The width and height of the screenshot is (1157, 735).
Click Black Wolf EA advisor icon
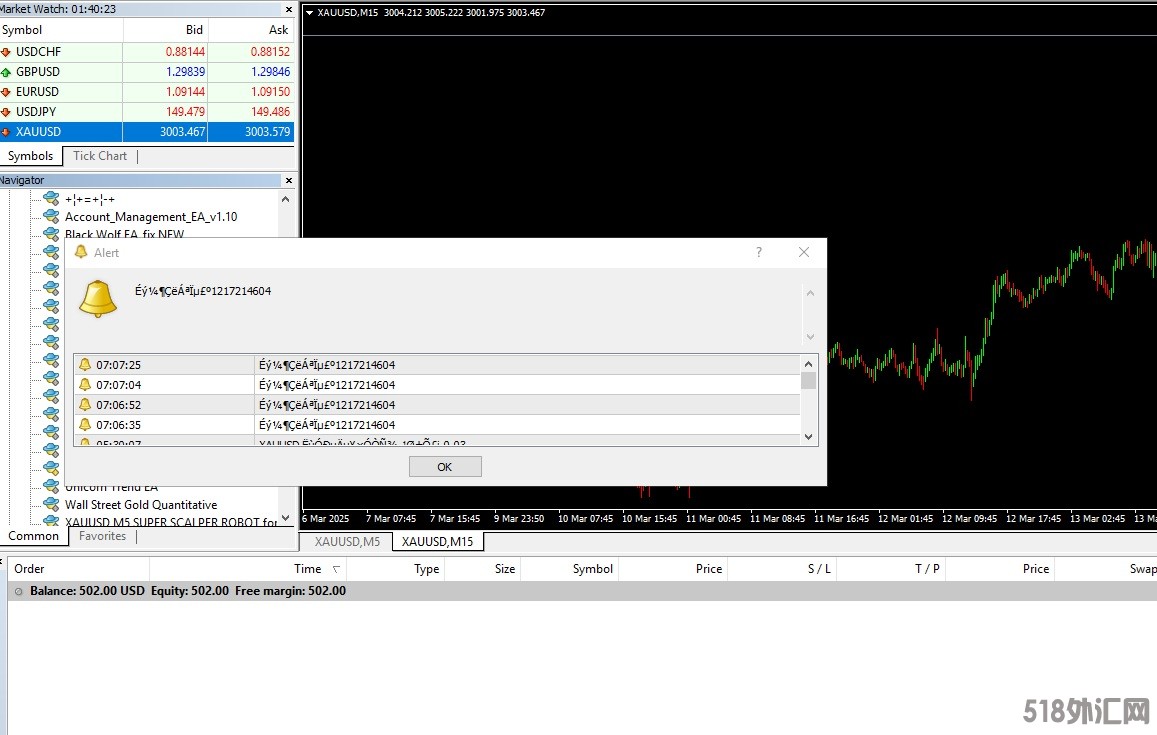point(51,234)
